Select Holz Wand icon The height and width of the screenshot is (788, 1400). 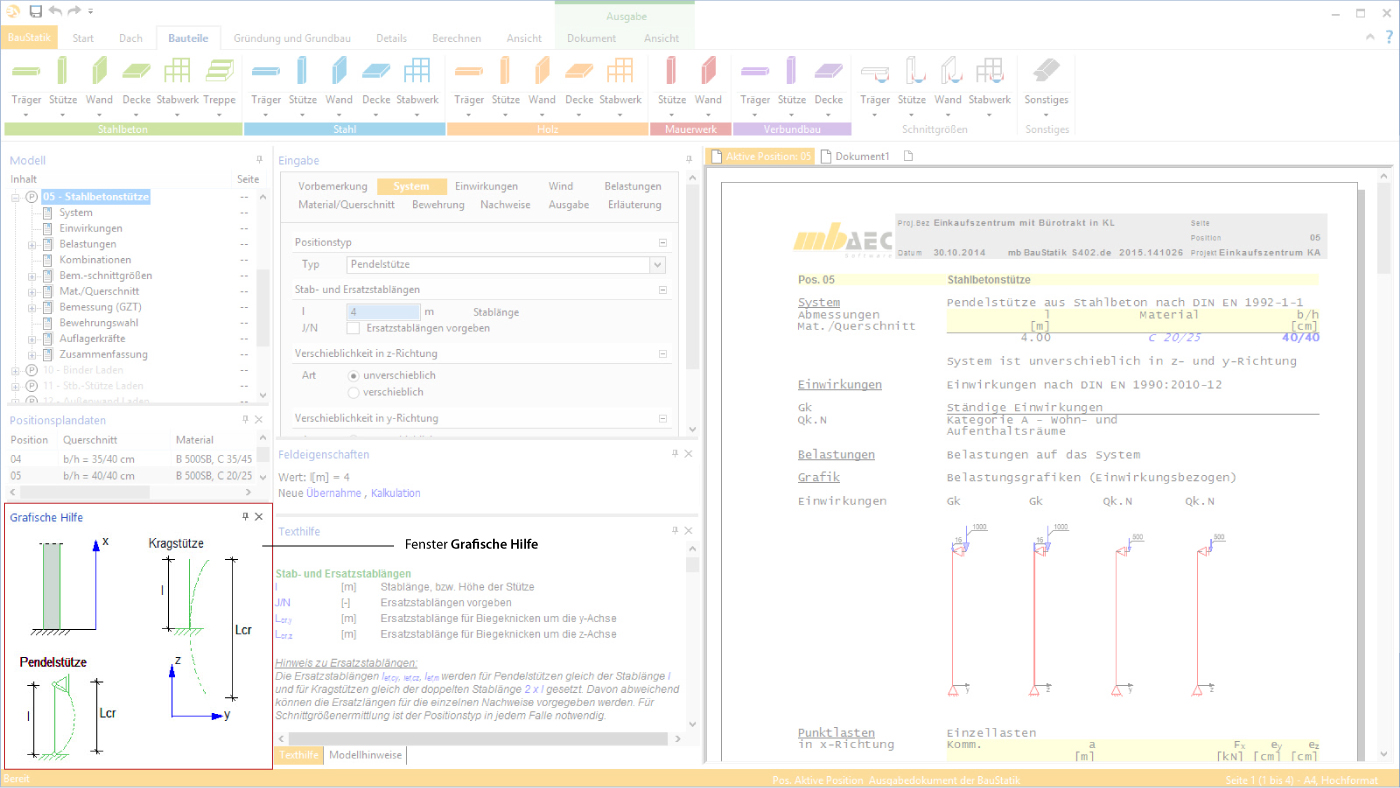(x=542, y=71)
